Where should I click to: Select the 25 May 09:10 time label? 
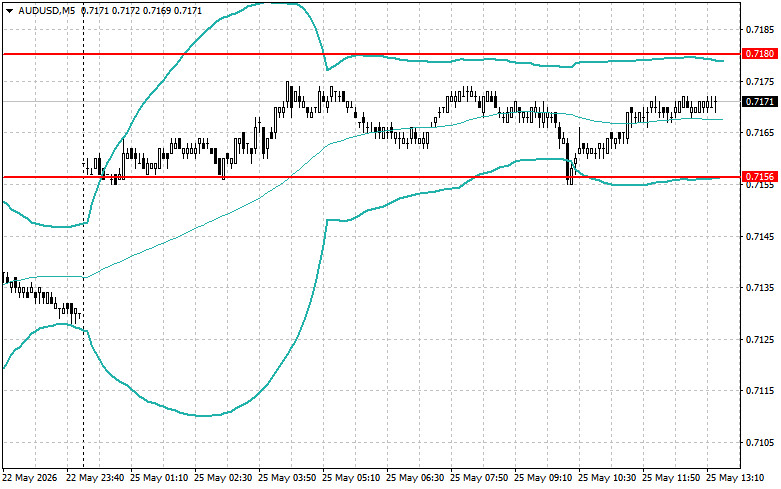coord(543,478)
